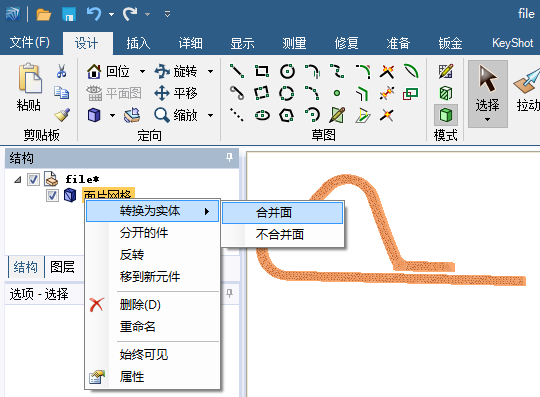Toggle visibility checkbox for file*
The width and height of the screenshot is (540, 397).
(x=33, y=179)
